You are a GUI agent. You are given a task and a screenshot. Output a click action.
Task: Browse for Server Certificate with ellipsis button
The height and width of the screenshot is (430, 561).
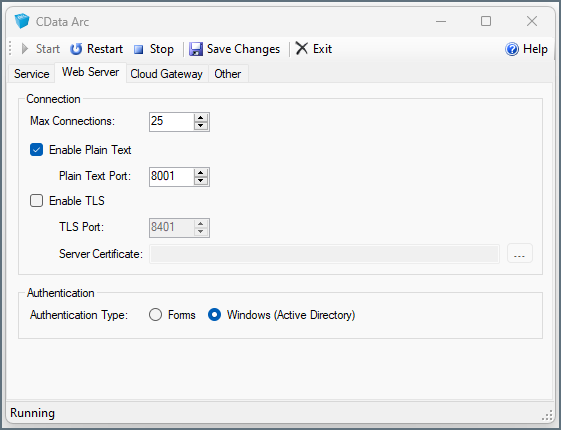519,254
